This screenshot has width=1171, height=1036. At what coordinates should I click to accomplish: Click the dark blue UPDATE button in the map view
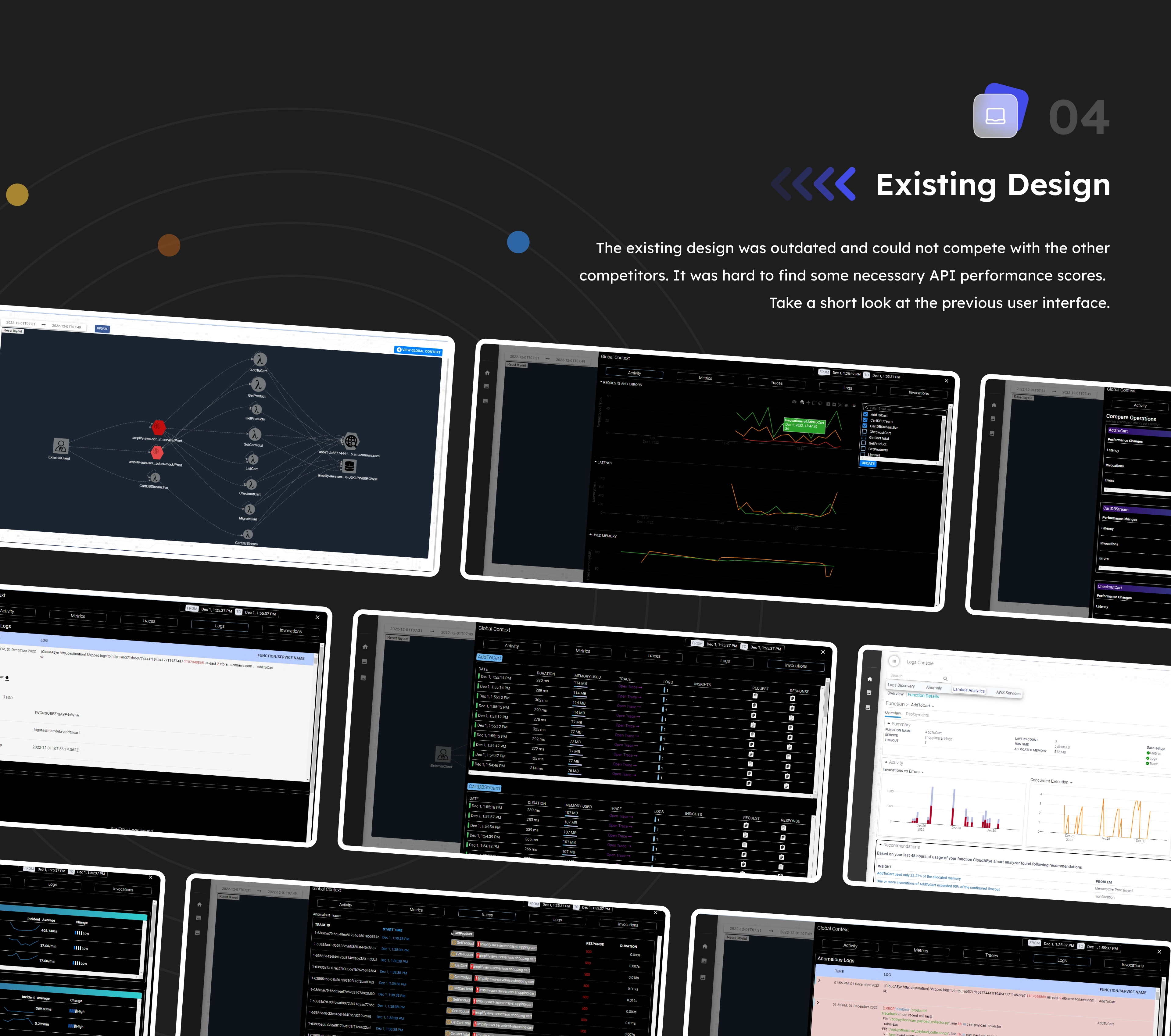click(x=102, y=329)
